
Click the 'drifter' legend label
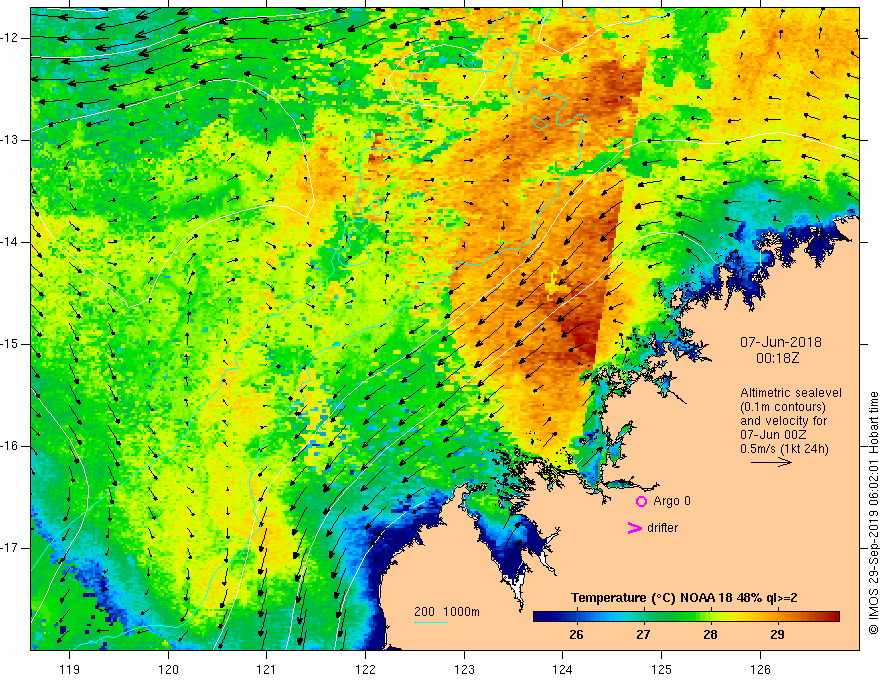tap(662, 528)
